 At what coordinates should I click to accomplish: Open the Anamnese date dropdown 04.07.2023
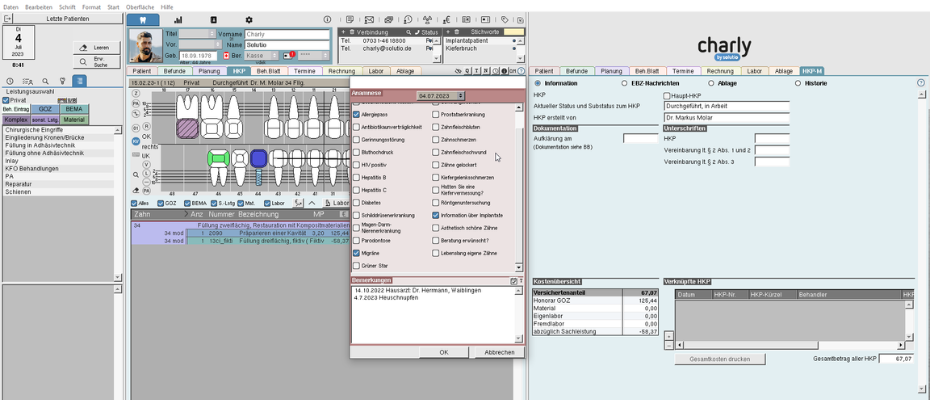click(x=441, y=95)
